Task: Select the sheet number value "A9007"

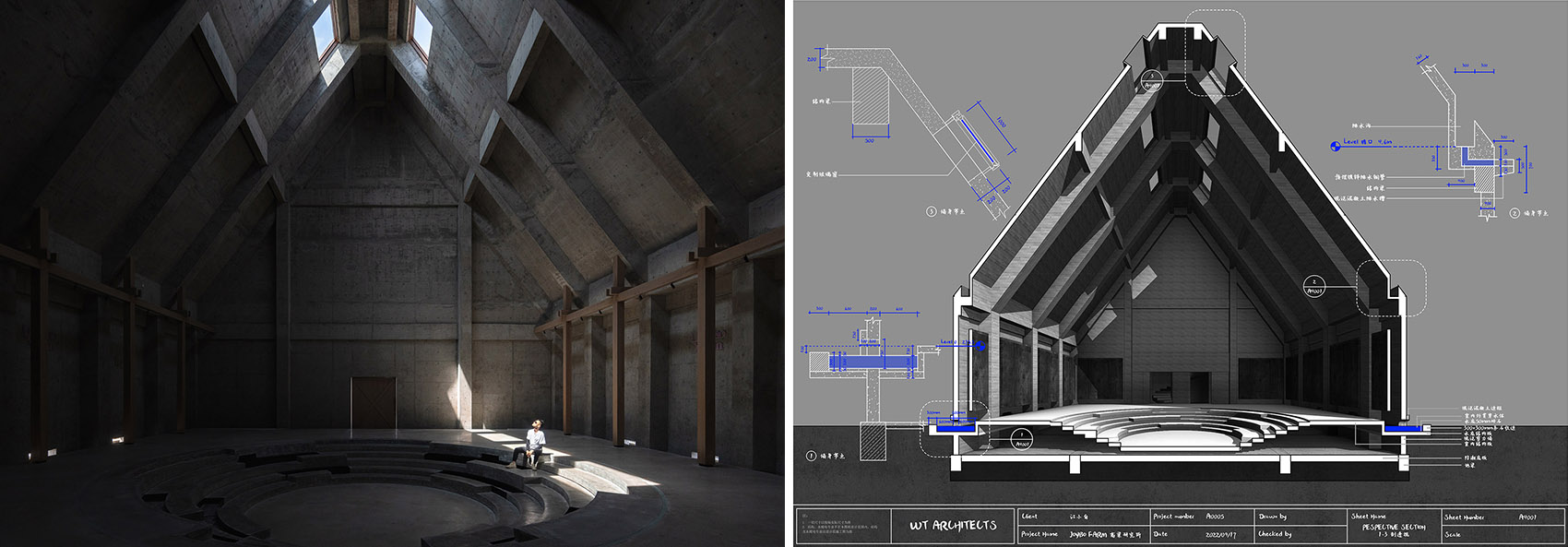Action: (x=1527, y=517)
